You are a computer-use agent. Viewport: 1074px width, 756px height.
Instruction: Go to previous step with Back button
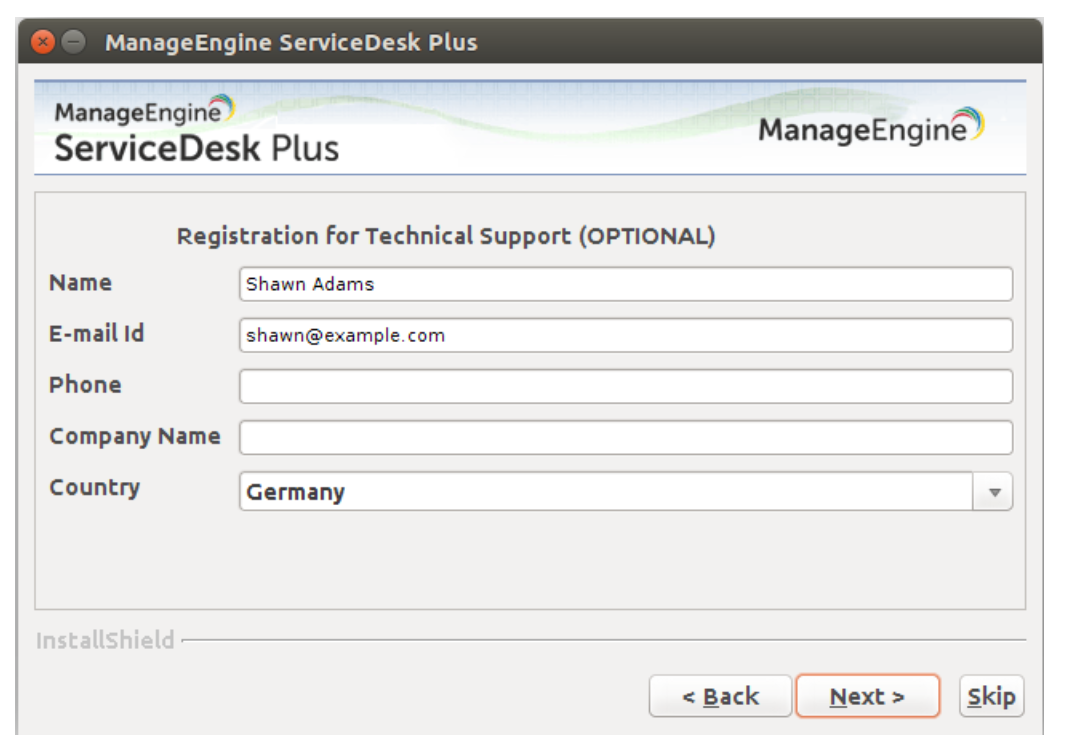[720, 696]
